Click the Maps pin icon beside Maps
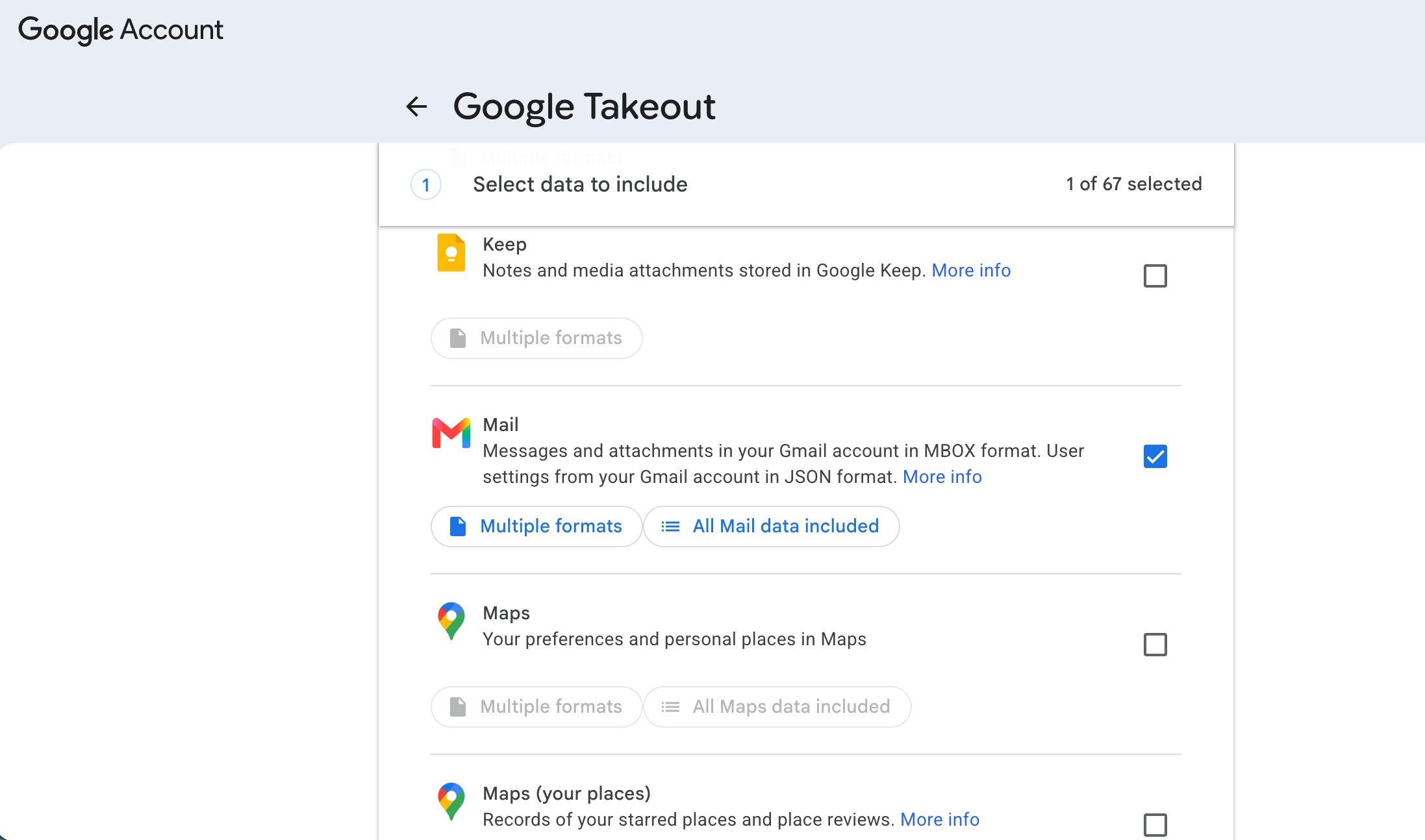The image size is (1425, 840). [451, 621]
